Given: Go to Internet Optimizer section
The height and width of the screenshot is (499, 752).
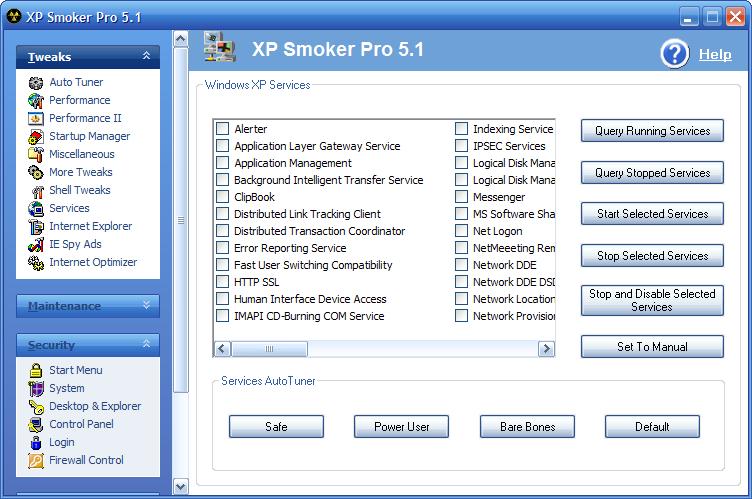Looking at the screenshot, I should [93, 262].
